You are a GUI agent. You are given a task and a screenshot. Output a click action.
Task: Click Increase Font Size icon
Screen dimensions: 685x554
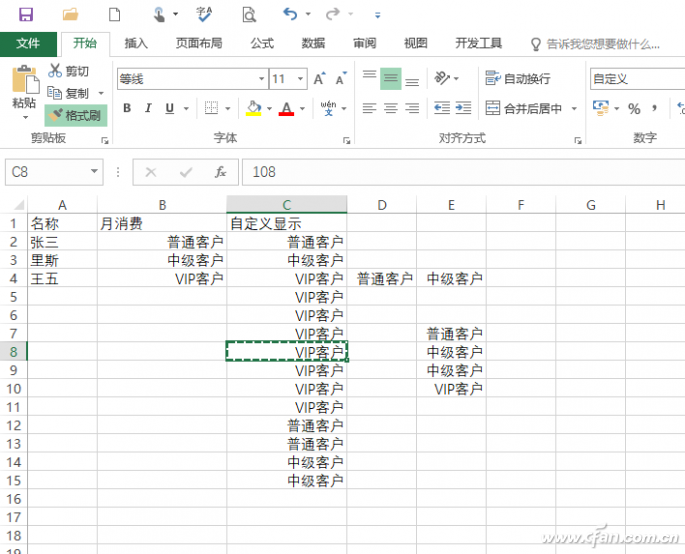pyautogui.click(x=320, y=79)
